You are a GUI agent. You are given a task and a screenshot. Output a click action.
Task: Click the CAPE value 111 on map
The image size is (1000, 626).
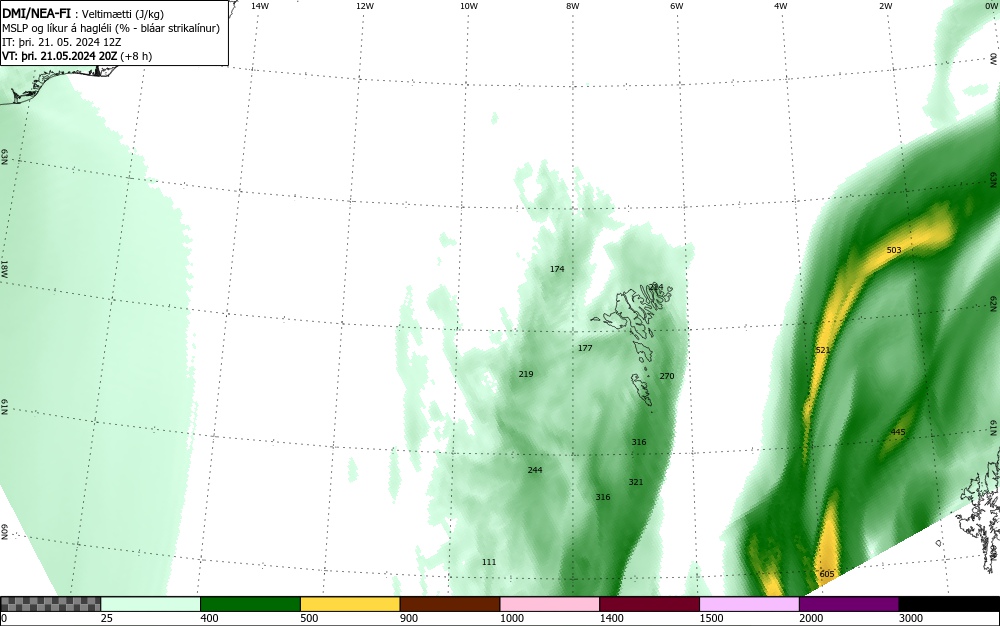489,562
